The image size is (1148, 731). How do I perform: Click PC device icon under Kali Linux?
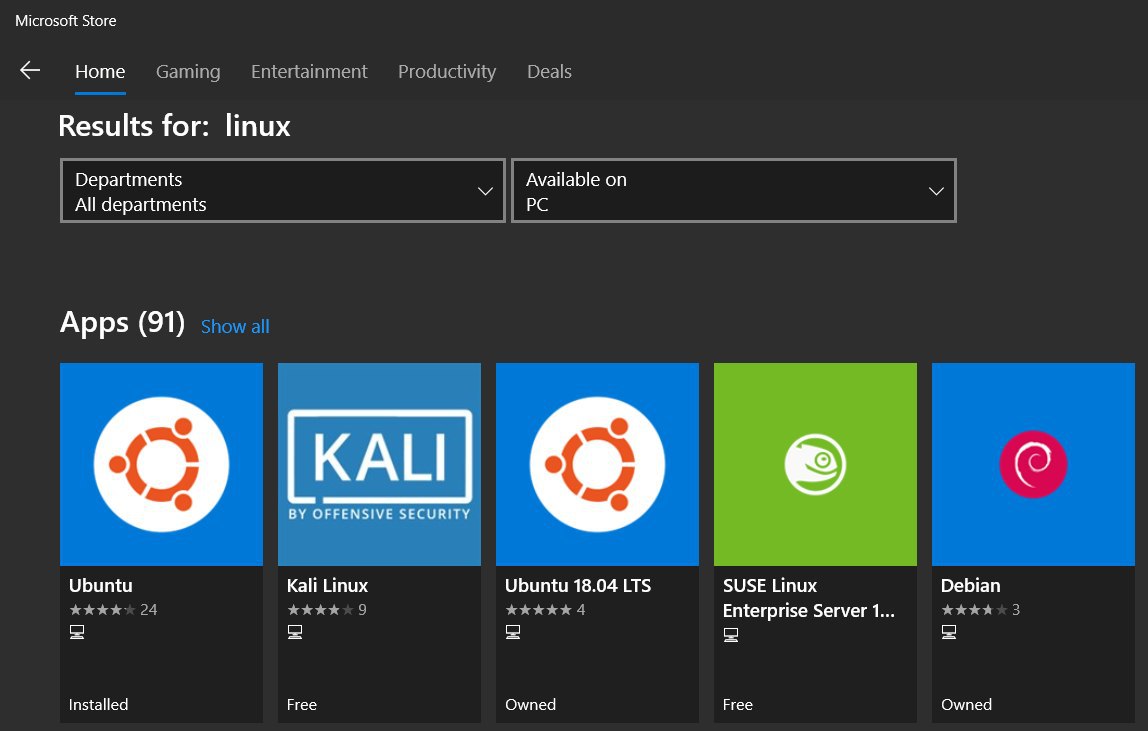point(295,632)
